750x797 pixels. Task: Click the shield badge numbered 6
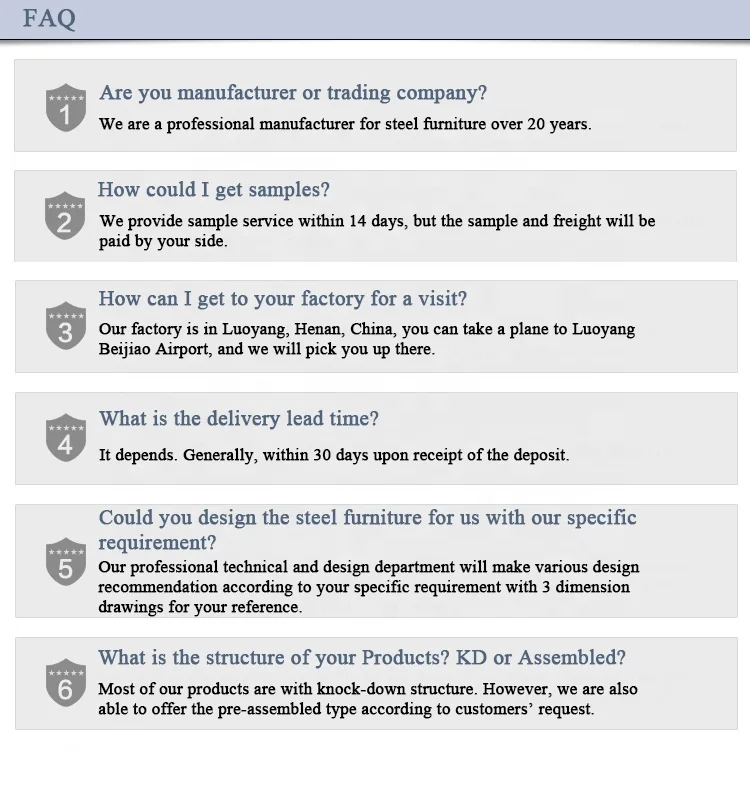(x=66, y=682)
